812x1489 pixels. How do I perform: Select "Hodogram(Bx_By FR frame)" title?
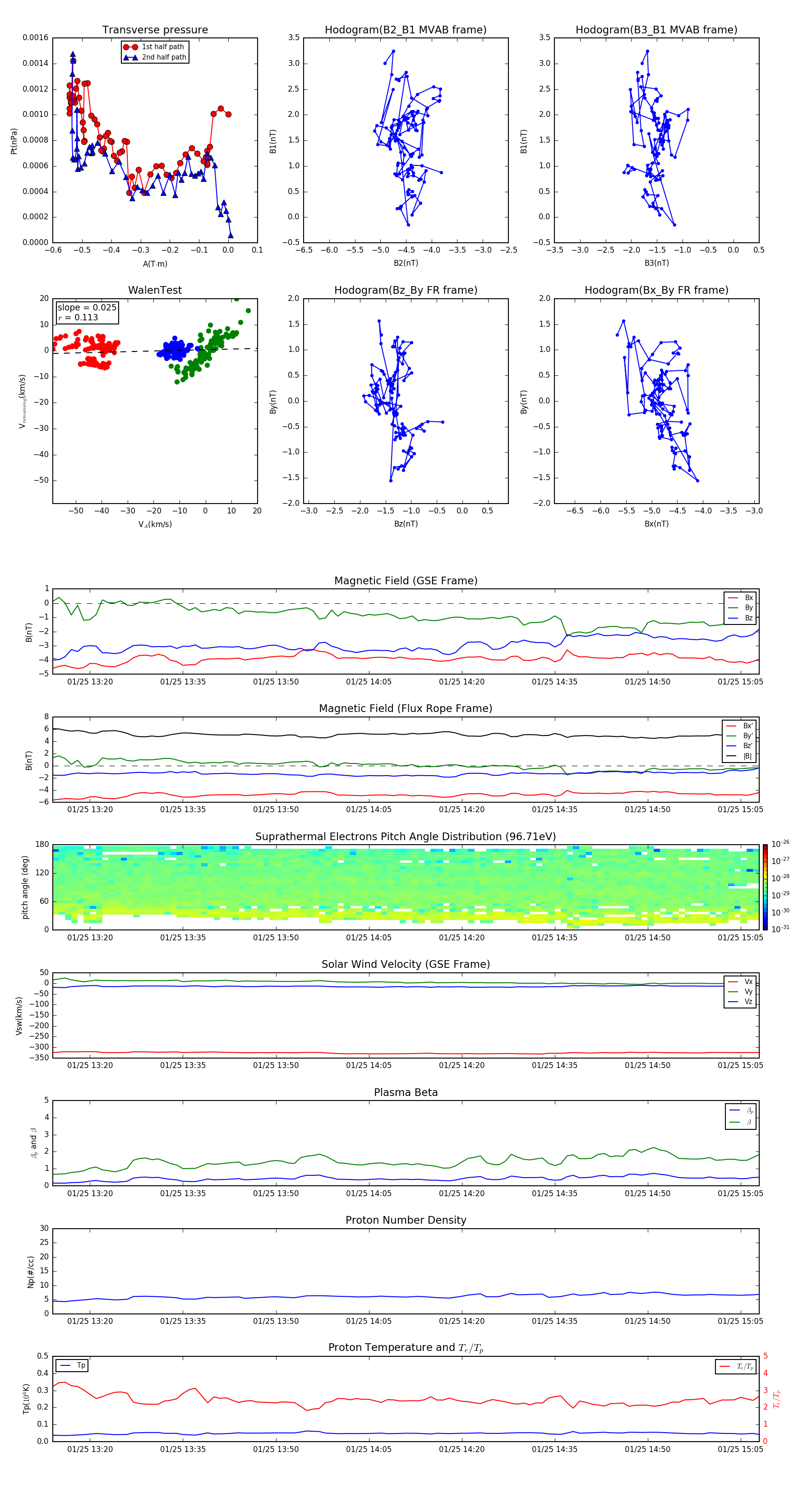coord(656,290)
